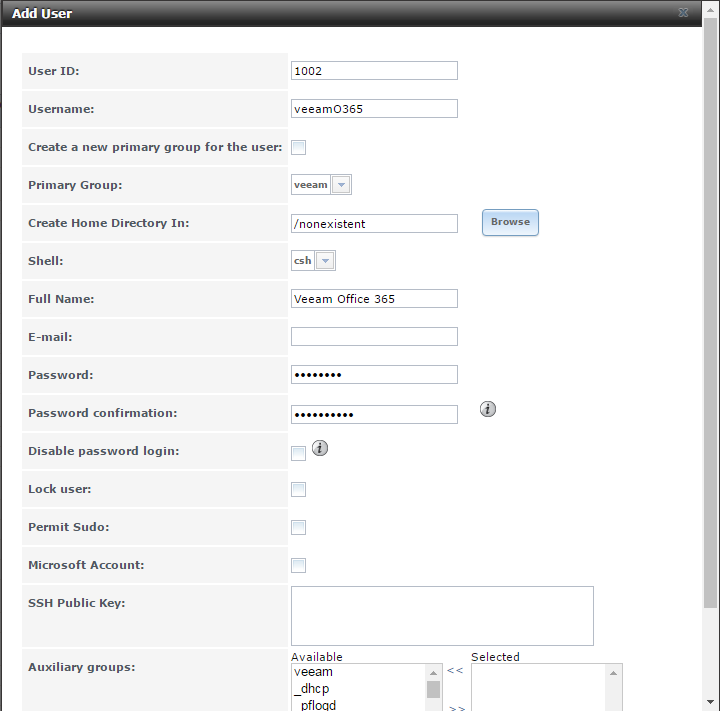Click the Full Name field

click(374, 299)
